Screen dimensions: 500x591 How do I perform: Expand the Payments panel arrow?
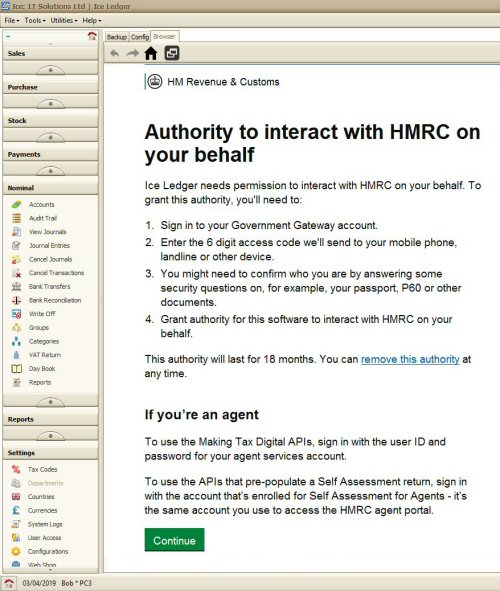[50, 171]
